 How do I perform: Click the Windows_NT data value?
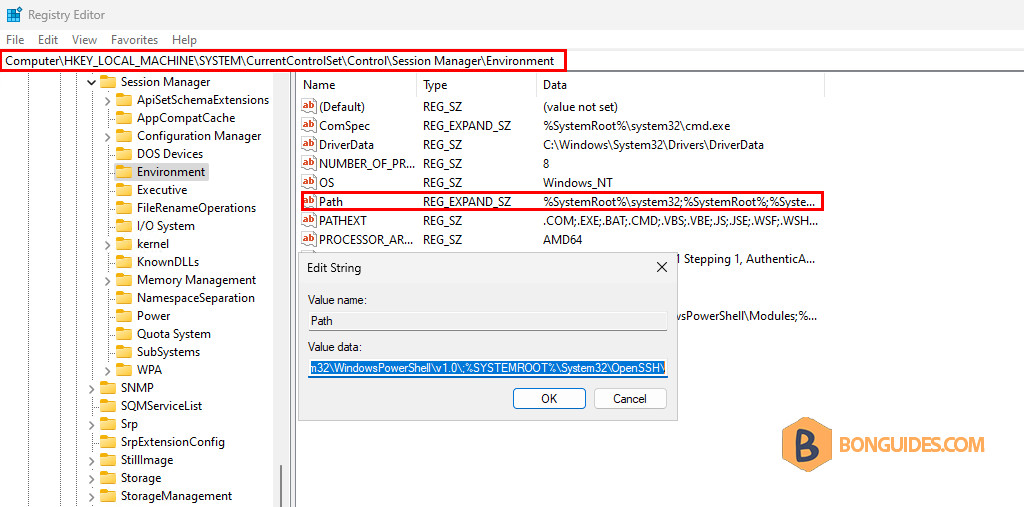577,182
